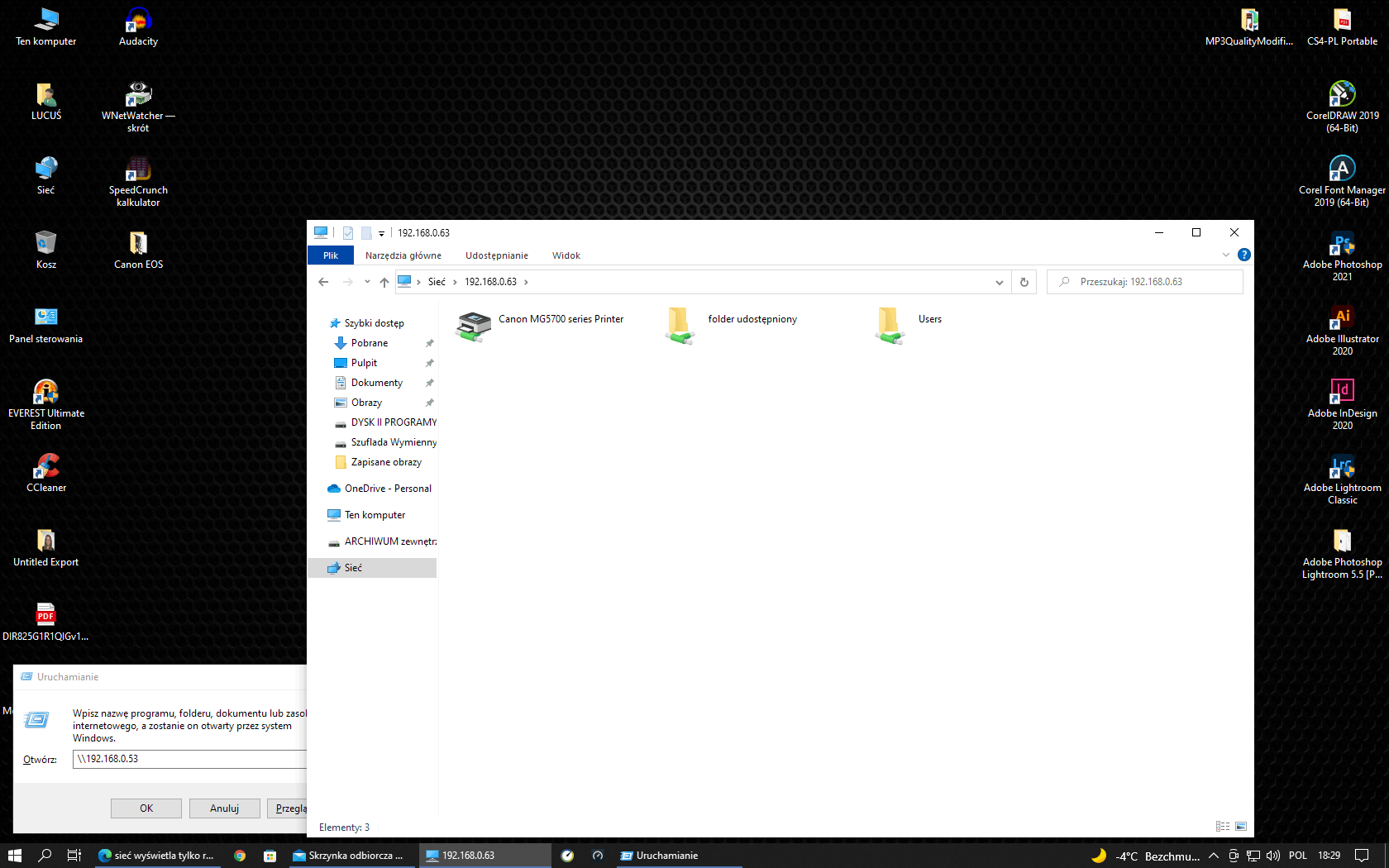Select the Kosz recycle bin icon
Image resolution: width=1389 pixels, height=868 pixels.
46,250
